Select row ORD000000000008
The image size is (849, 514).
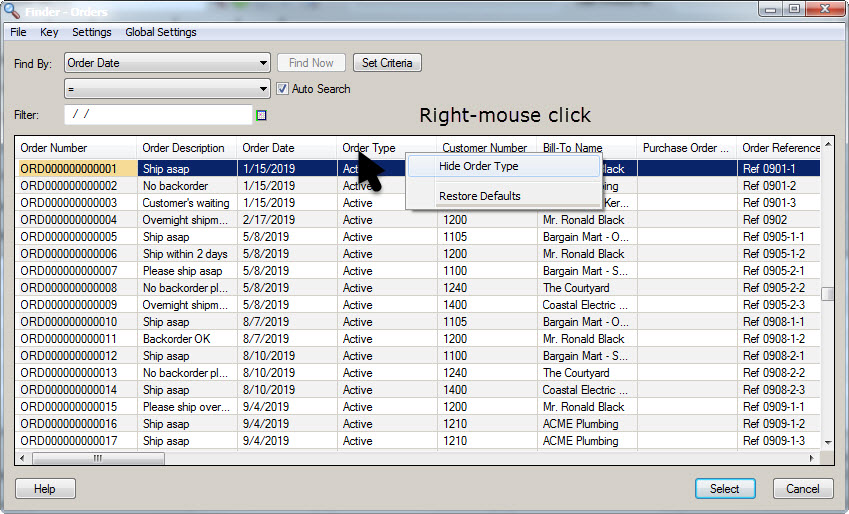(418, 288)
